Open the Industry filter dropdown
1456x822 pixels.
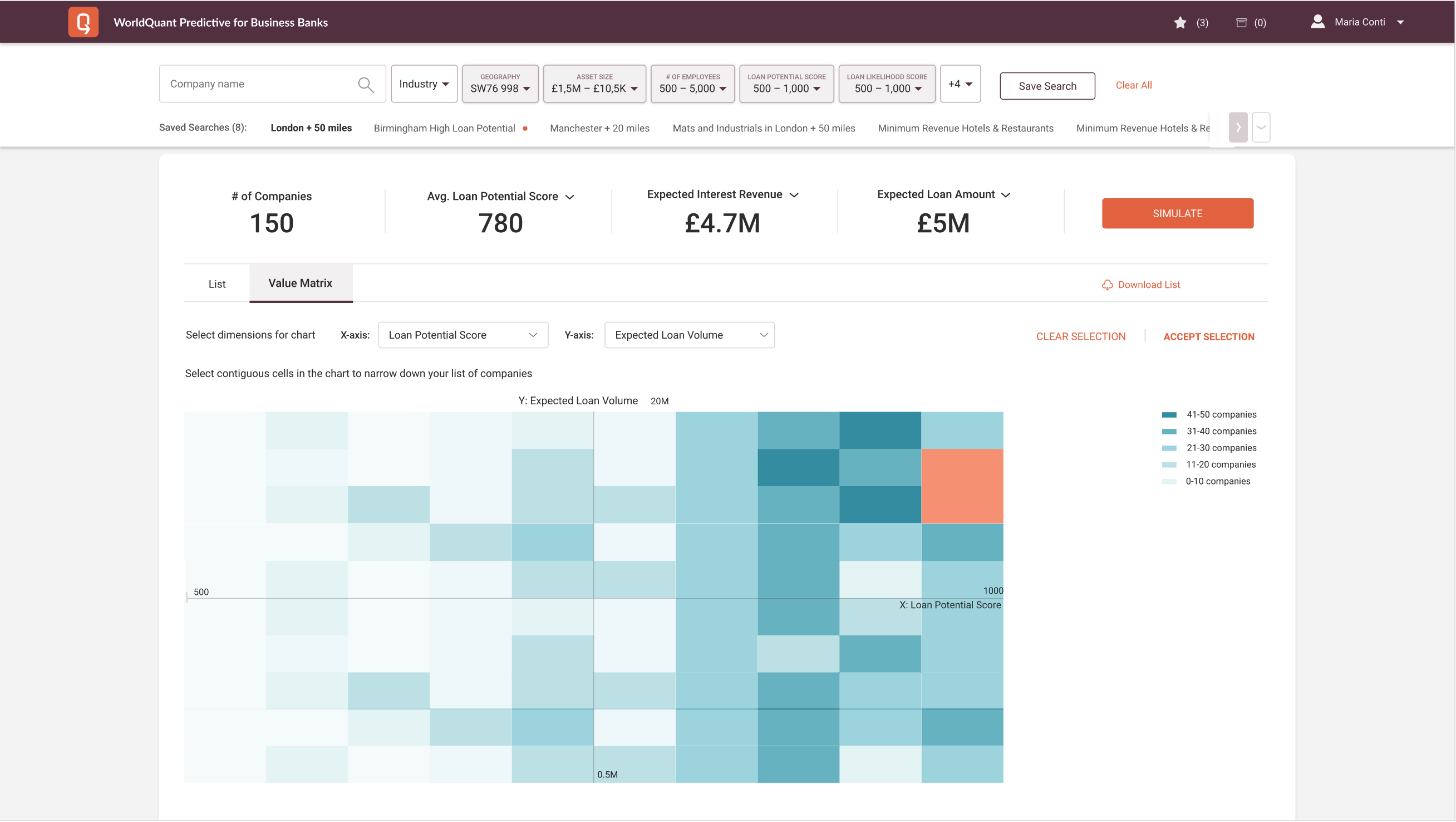click(x=424, y=84)
